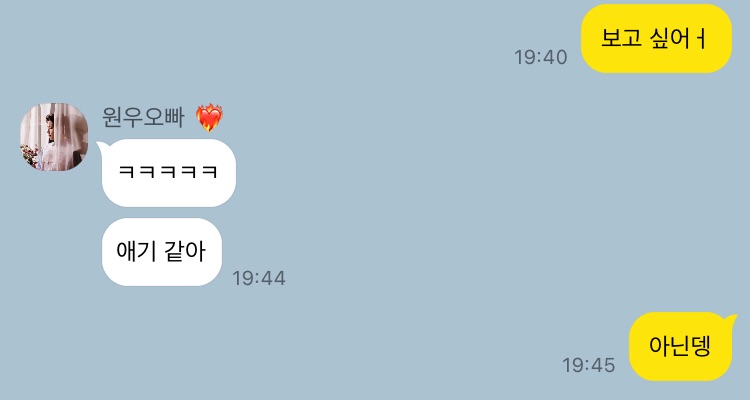Select the yellow 아닌뎅 message bubble

pos(680,347)
